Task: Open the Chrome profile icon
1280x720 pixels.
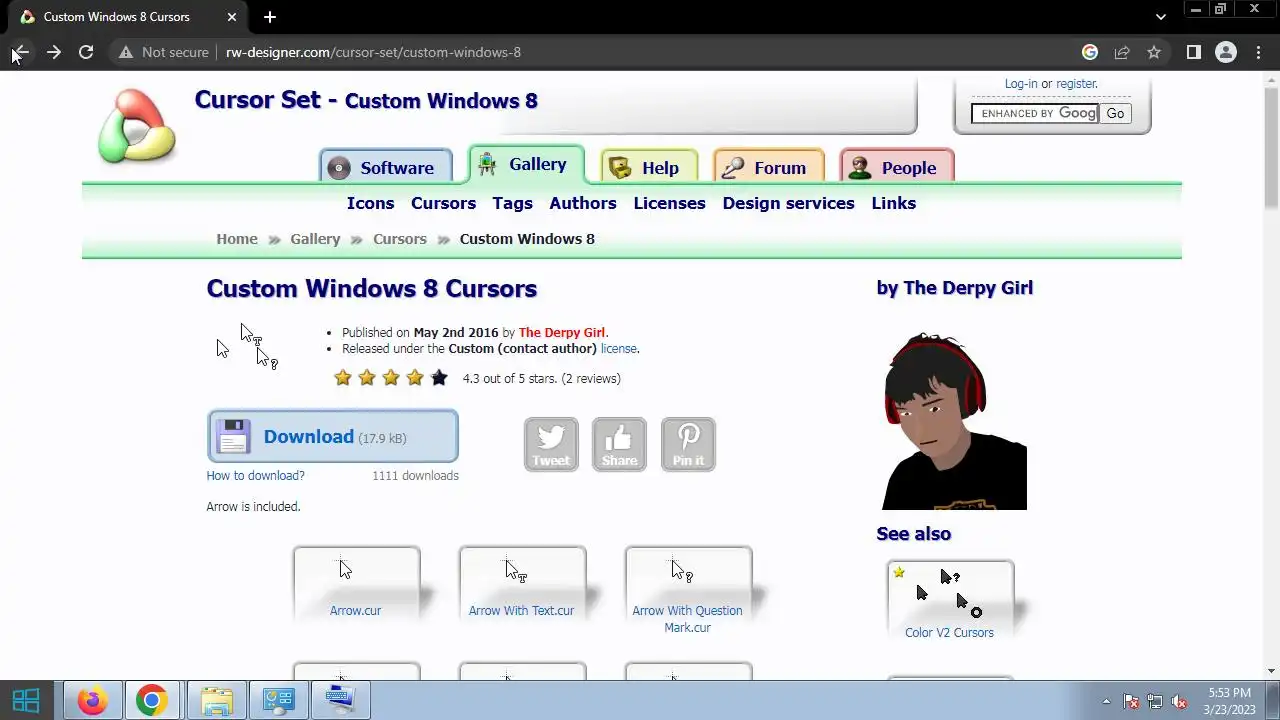Action: pos(1226,52)
